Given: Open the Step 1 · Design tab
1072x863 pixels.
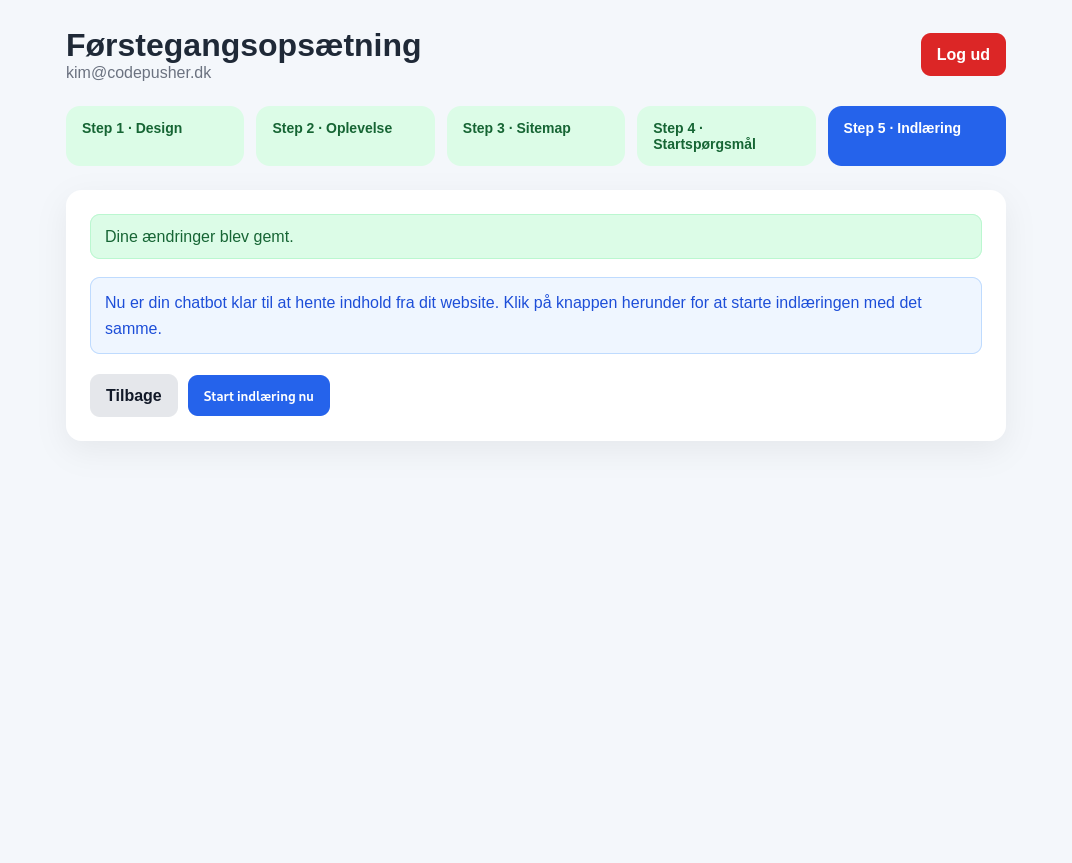Looking at the screenshot, I should (x=154, y=136).
